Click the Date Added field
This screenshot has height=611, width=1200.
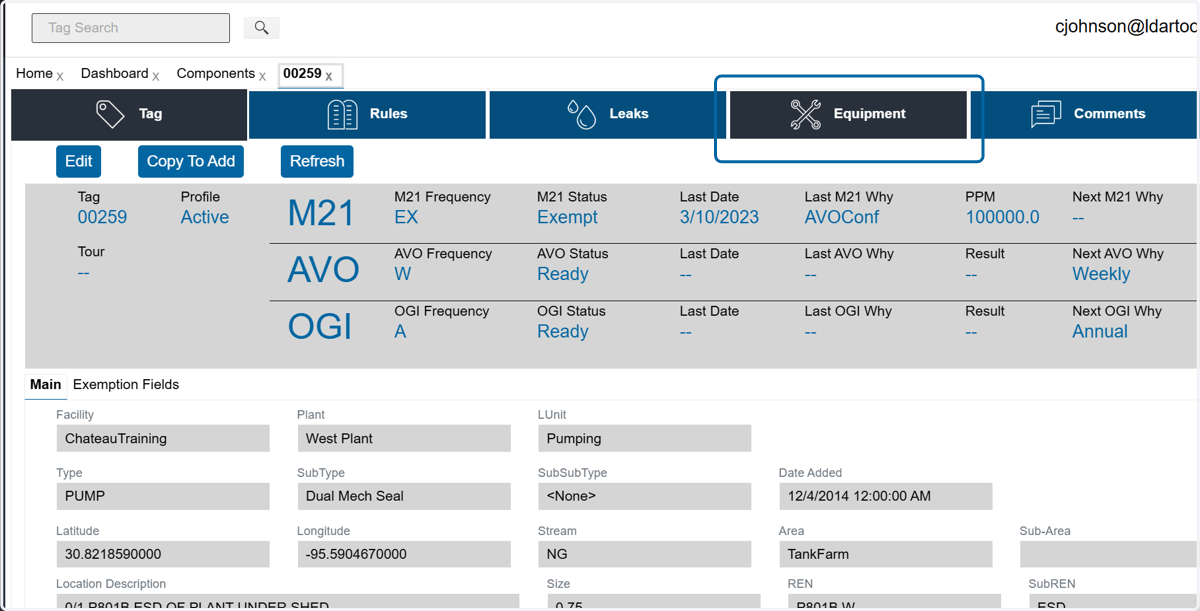point(886,496)
